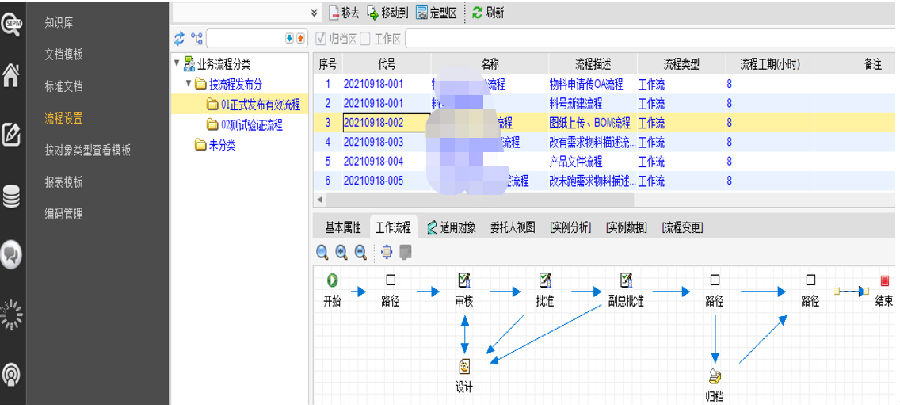Click the 代号 column header
The image size is (900, 405).
coord(386,64)
